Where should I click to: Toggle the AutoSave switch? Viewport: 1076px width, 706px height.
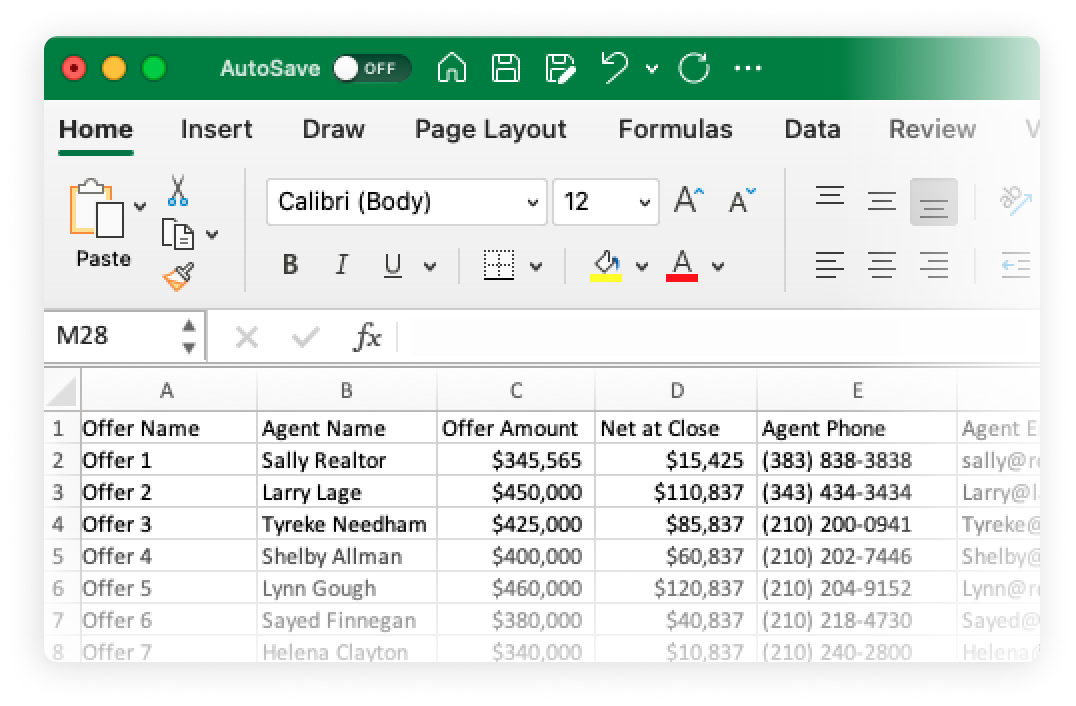(x=371, y=68)
